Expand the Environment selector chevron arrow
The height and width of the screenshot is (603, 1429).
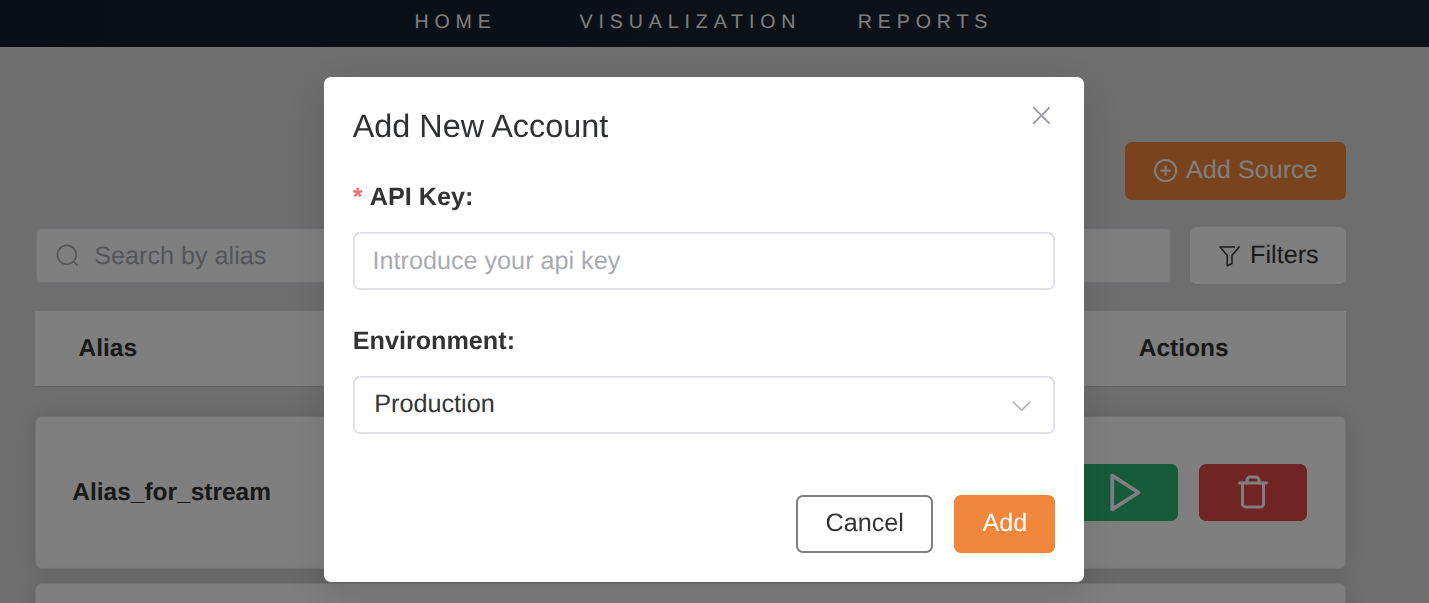coord(1021,406)
